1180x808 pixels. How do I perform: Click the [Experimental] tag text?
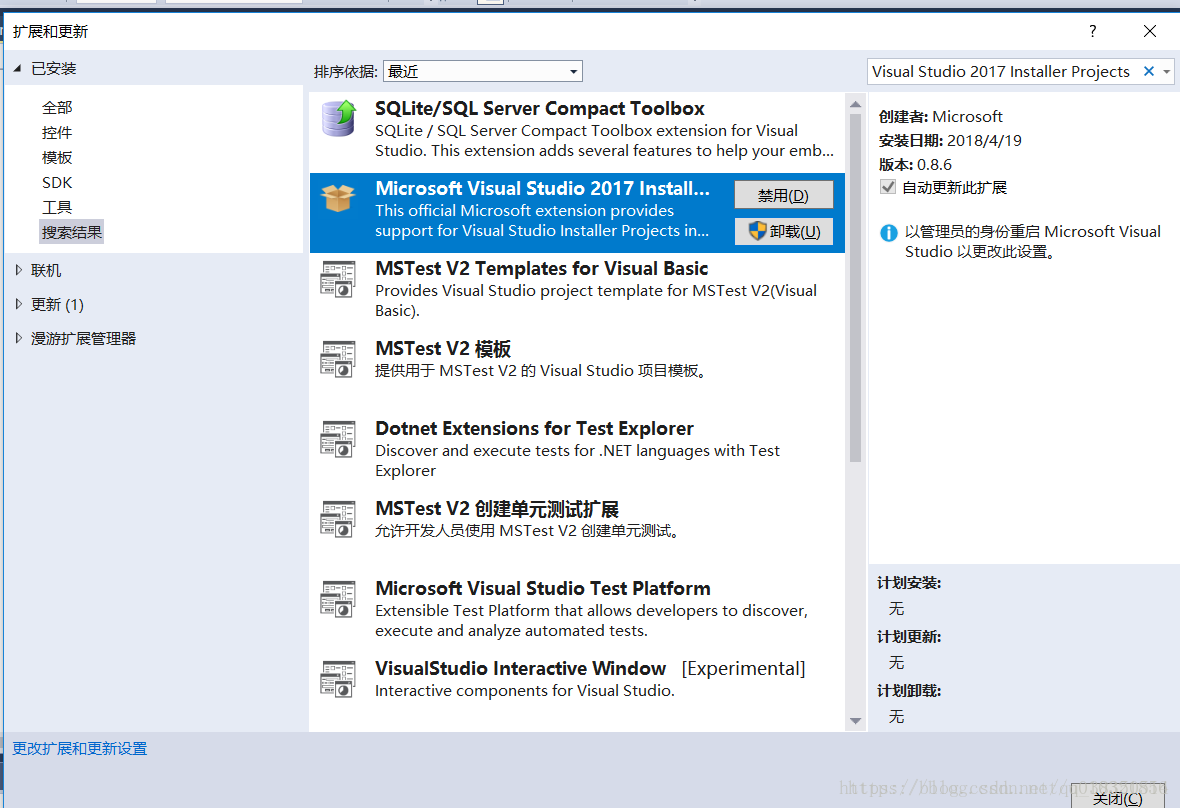744,668
